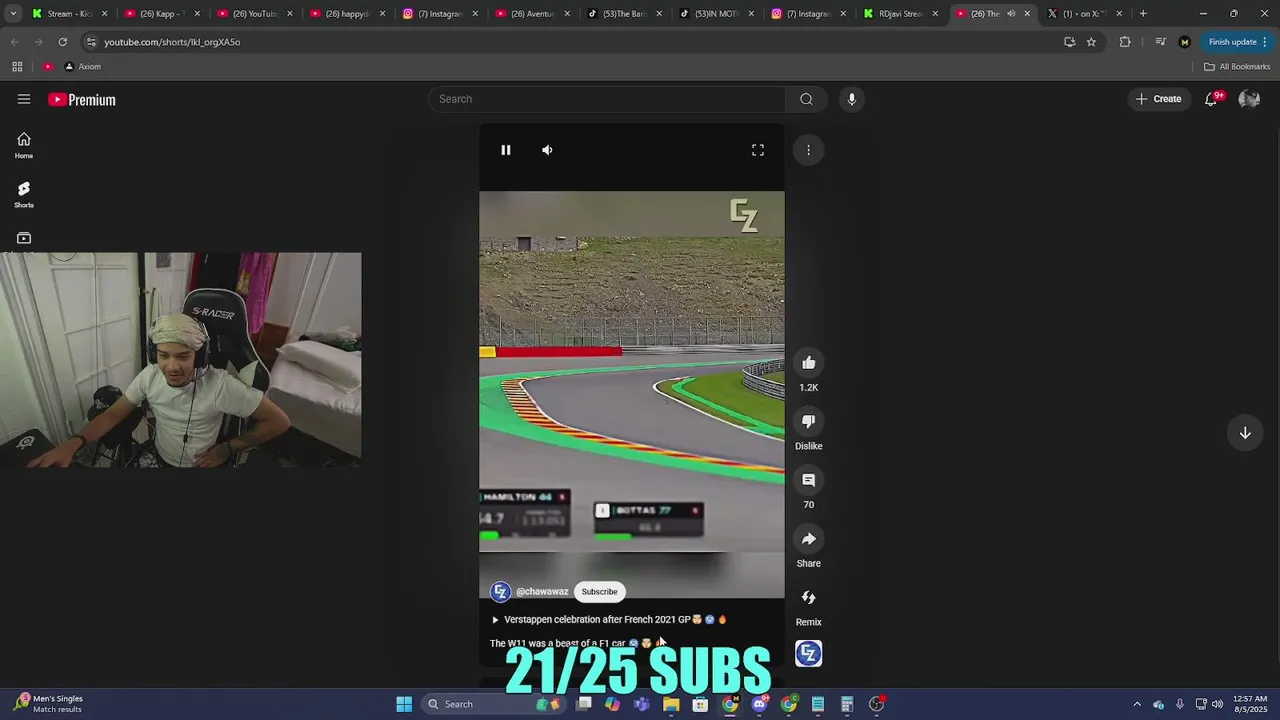The image size is (1280, 720).
Task: Subscribe to @chawawaz
Action: point(600,591)
